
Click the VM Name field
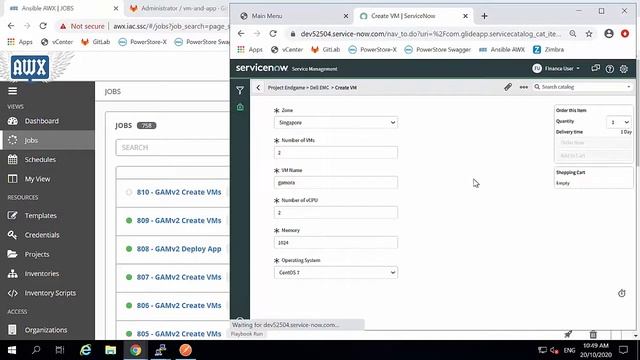[336, 182]
